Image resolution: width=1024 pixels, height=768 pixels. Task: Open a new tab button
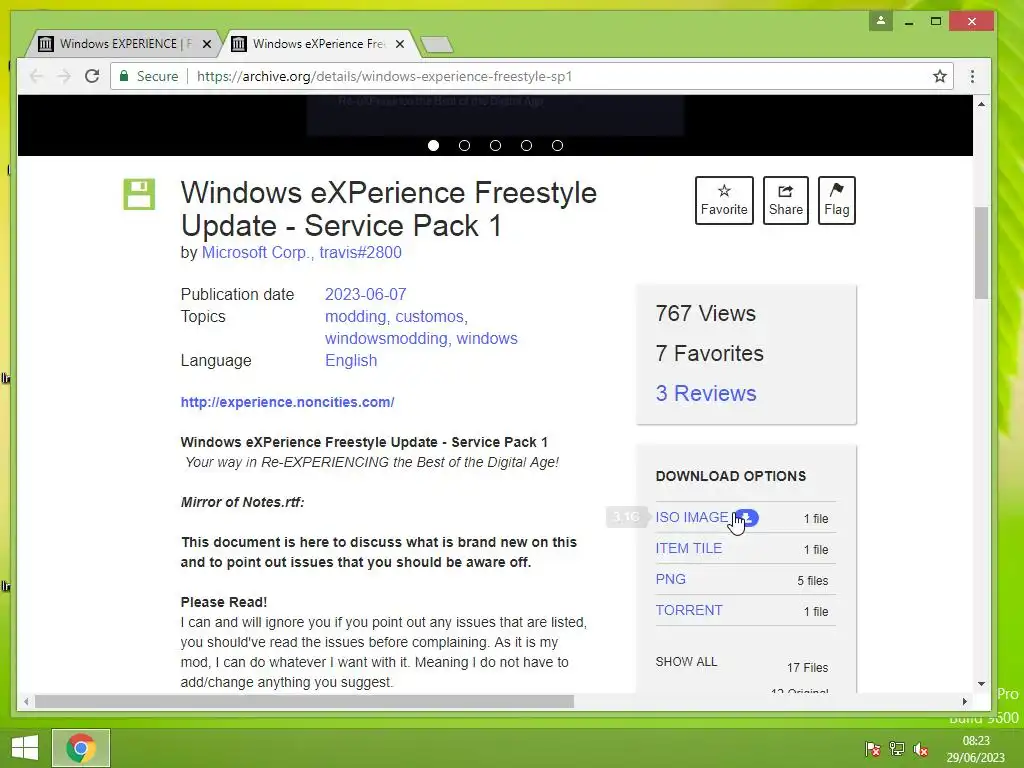click(437, 44)
